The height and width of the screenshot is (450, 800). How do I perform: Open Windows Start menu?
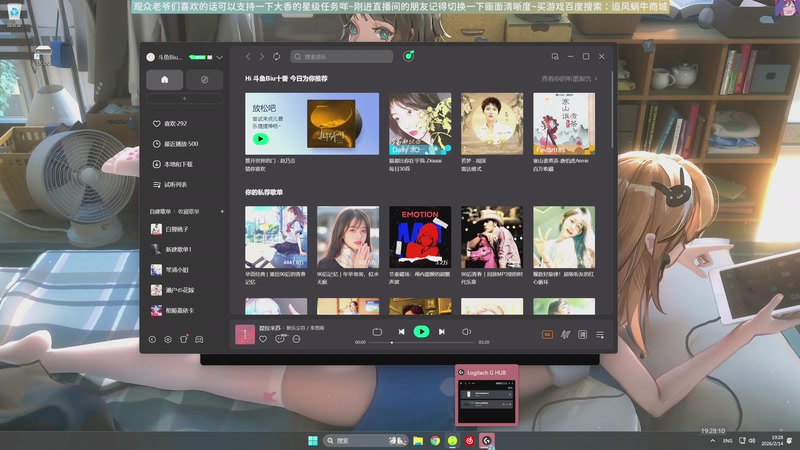tap(313, 440)
